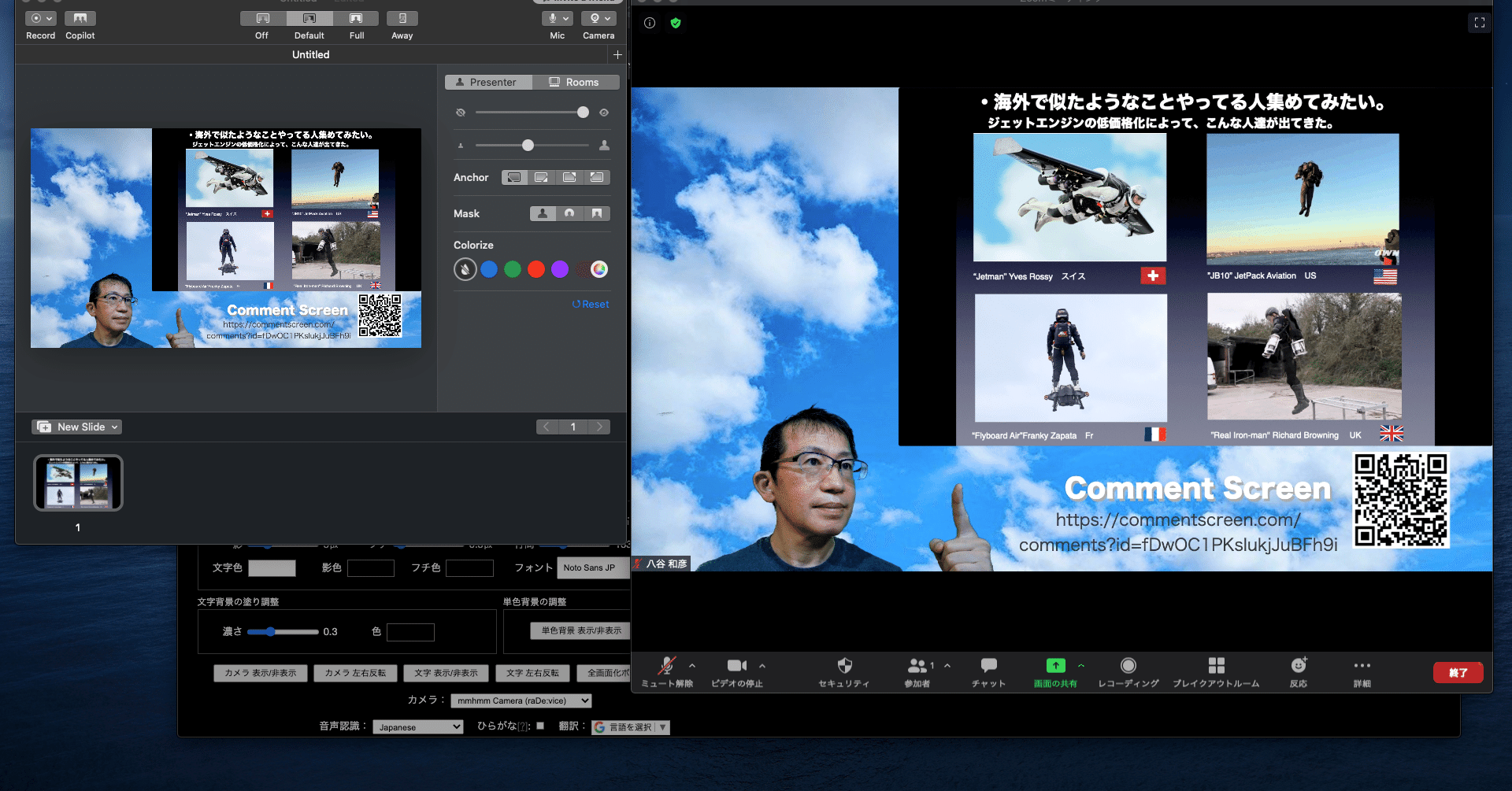Image resolution: width=1512 pixels, height=791 pixels.
Task: Click the Away mode icon
Action: pyautogui.click(x=402, y=18)
